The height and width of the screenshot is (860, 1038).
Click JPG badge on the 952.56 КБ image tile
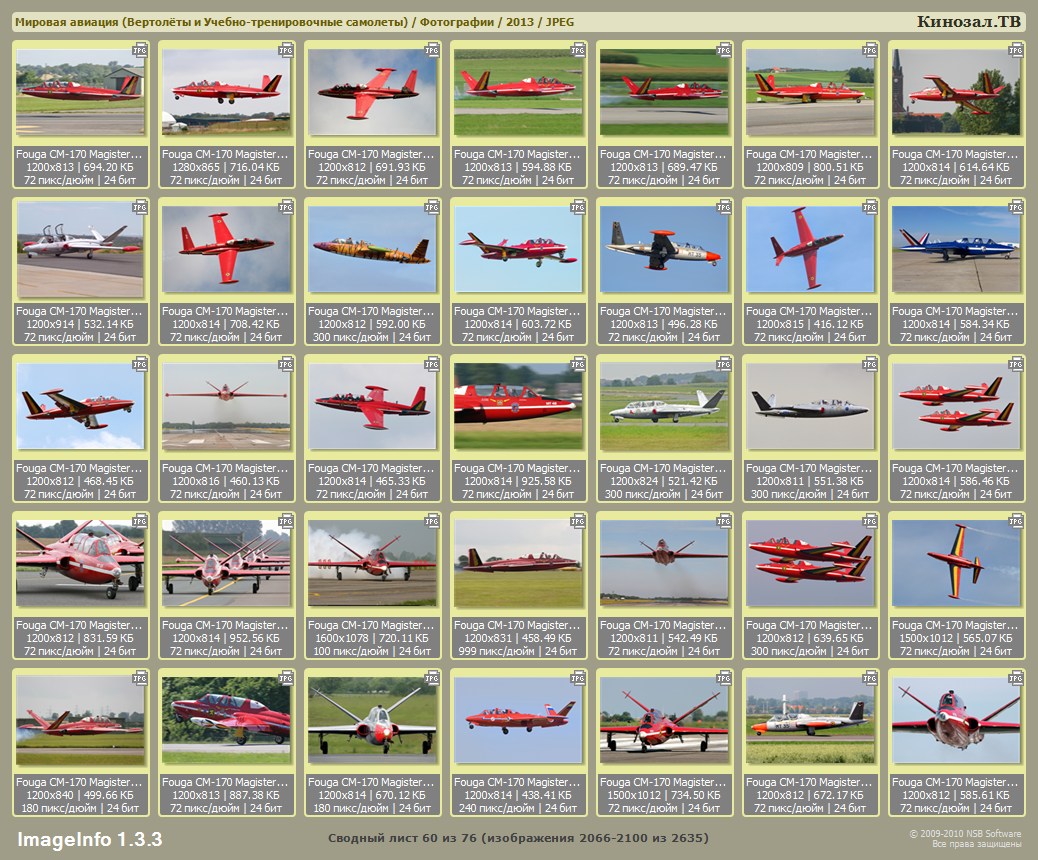(x=286, y=520)
